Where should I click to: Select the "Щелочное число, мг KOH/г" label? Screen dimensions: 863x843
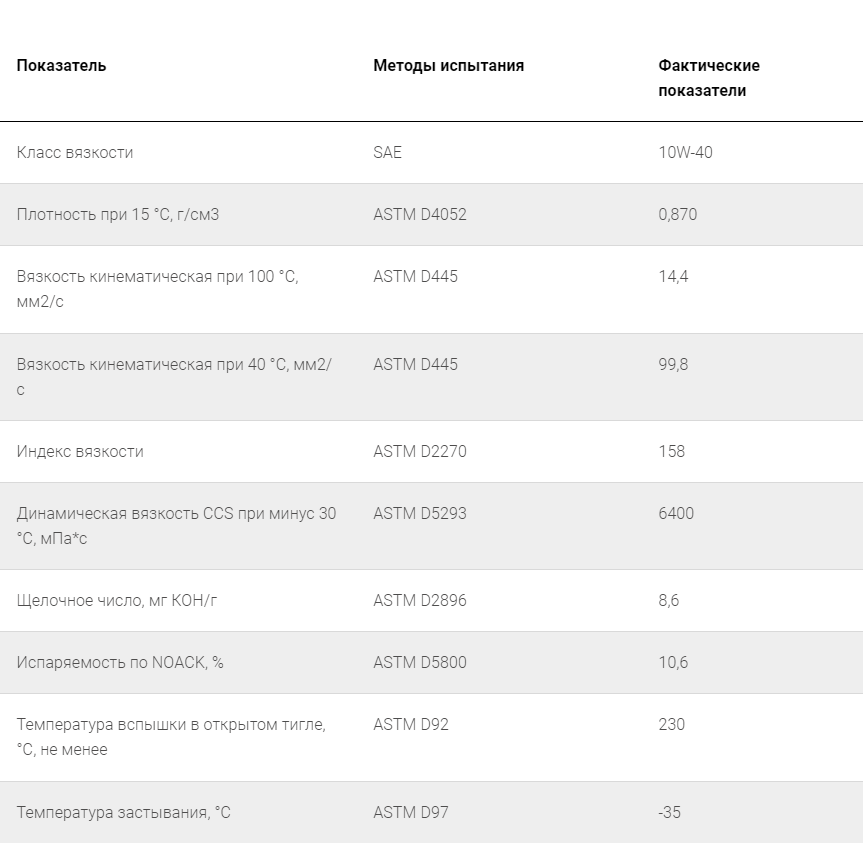point(116,601)
